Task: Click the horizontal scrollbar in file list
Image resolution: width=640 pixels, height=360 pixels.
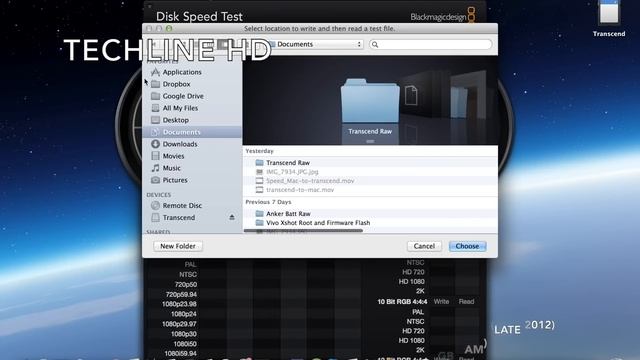Action: tap(303, 231)
